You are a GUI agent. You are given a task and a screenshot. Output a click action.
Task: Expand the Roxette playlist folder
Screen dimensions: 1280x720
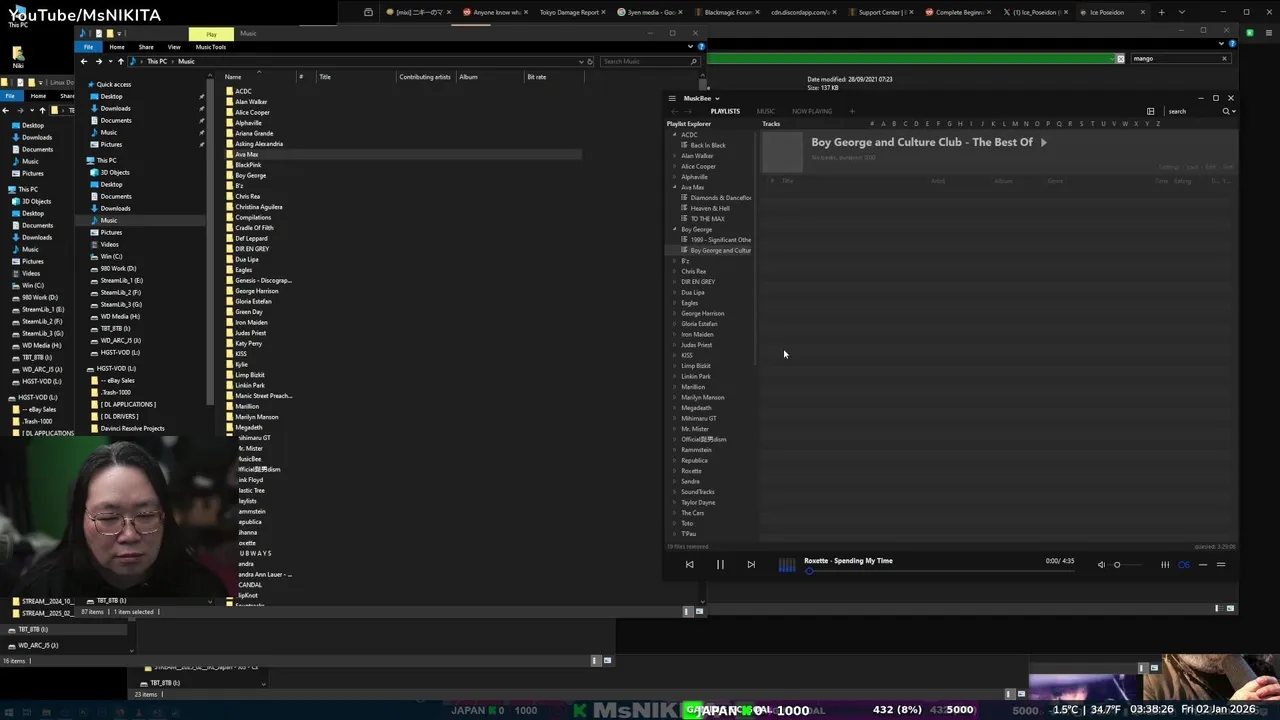point(674,471)
